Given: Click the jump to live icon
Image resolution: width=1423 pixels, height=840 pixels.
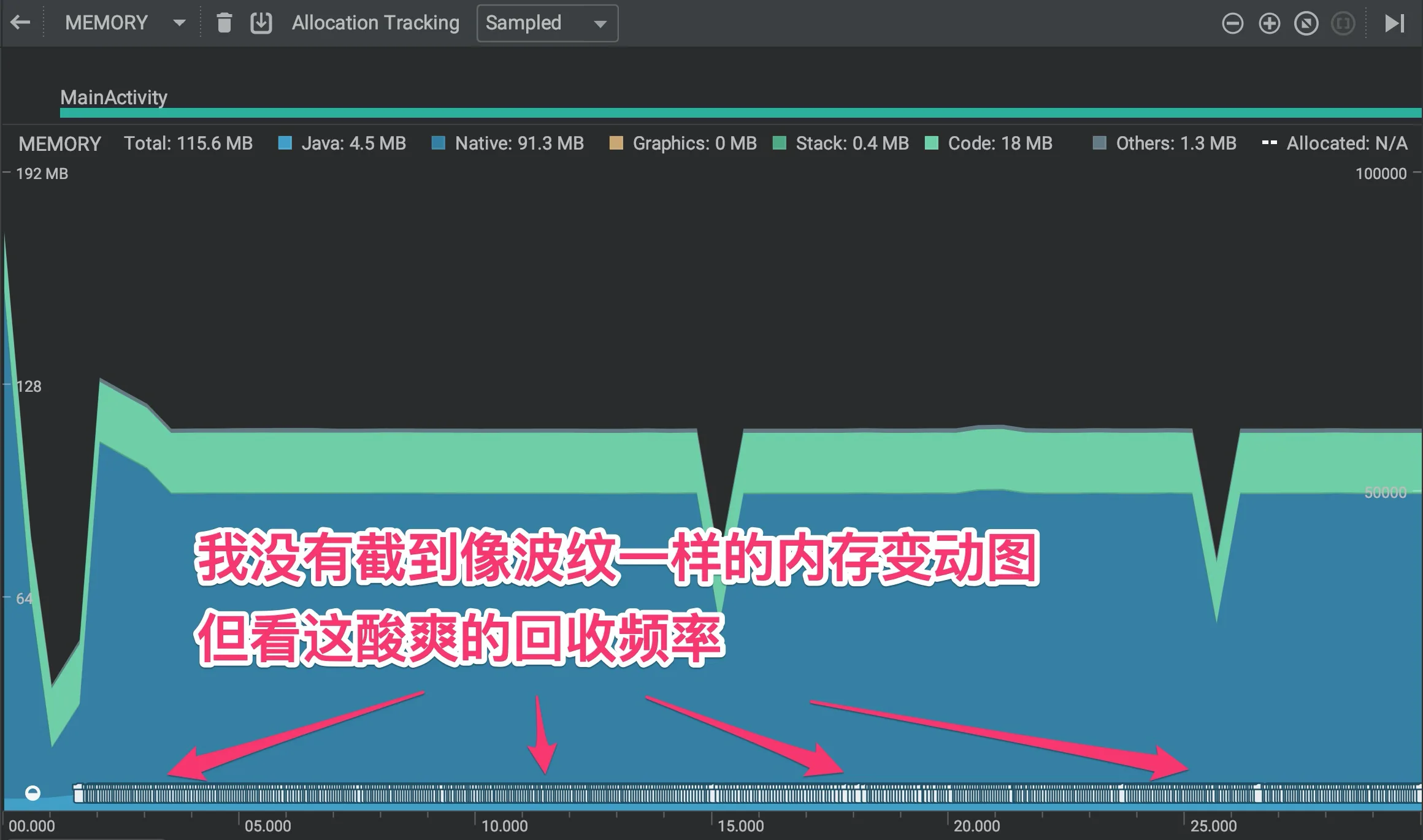Looking at the screenshot, I should [1395, 23].
